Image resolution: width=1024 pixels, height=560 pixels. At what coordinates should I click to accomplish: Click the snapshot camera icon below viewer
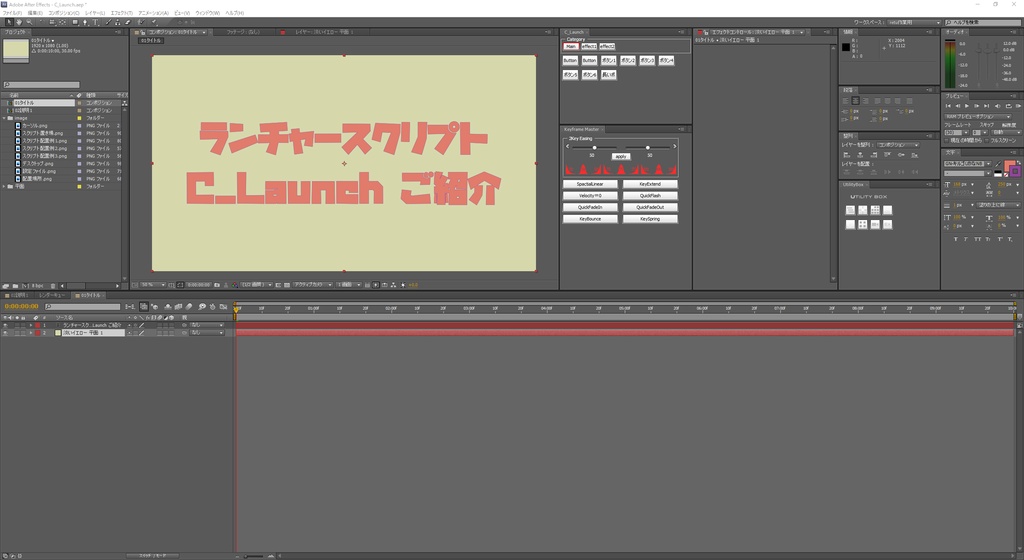pyautogui.click(x=217, y=285)
